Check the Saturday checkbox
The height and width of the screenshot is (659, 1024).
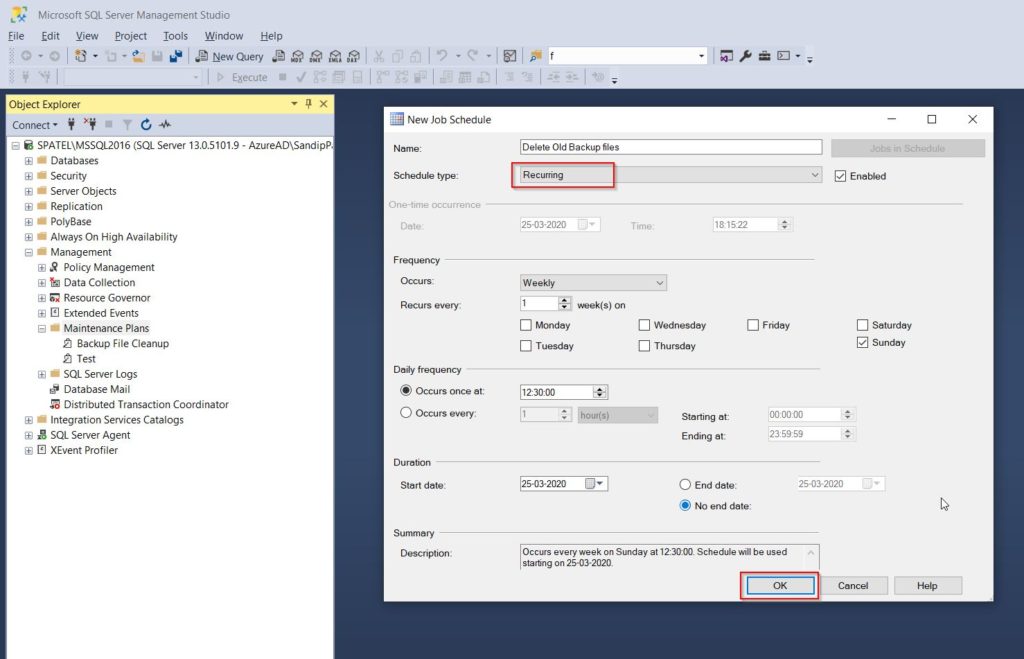[863, 325]
